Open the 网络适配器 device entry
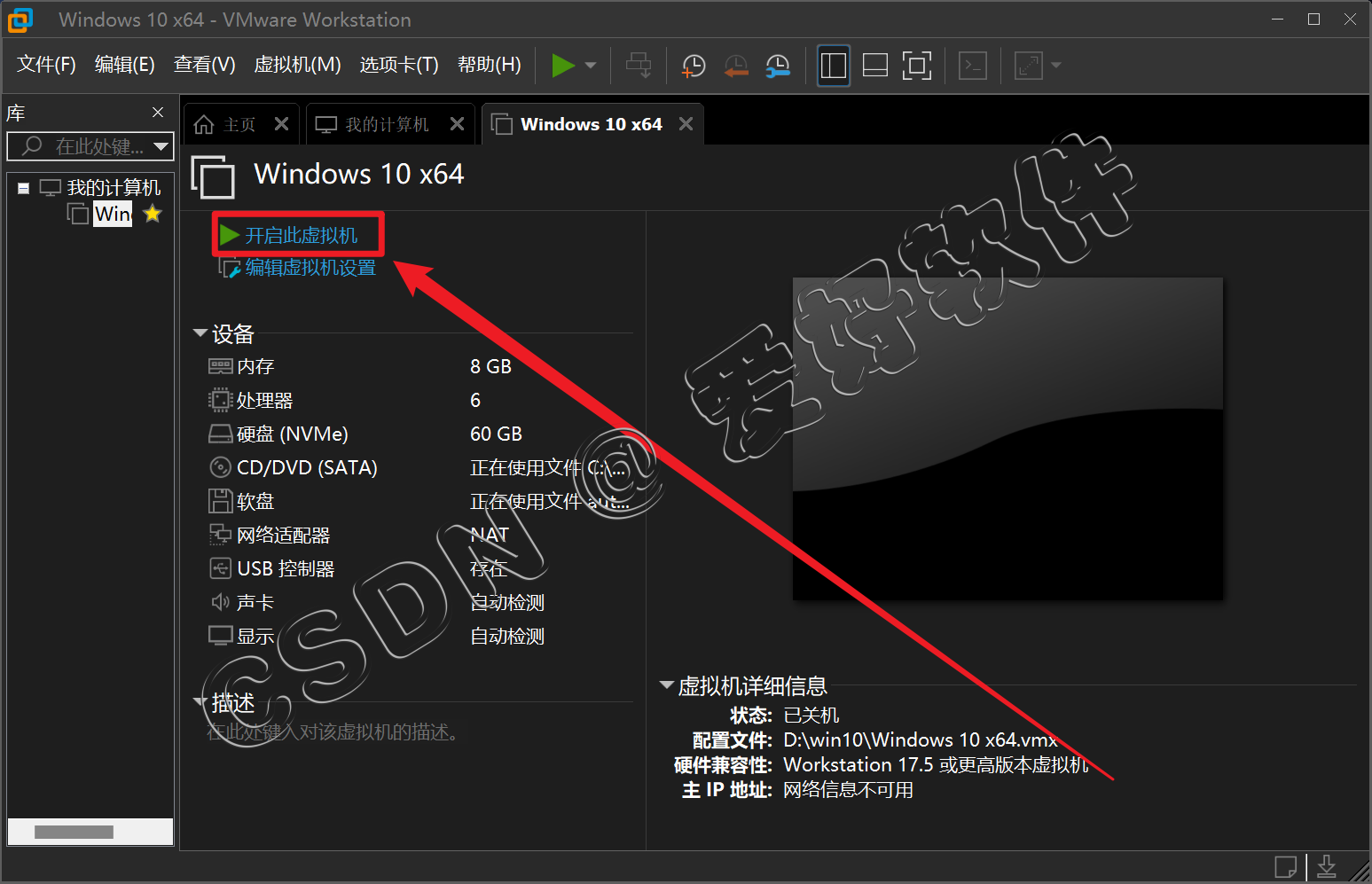This screenshot has height=884, width=1372. pos(283,535)
